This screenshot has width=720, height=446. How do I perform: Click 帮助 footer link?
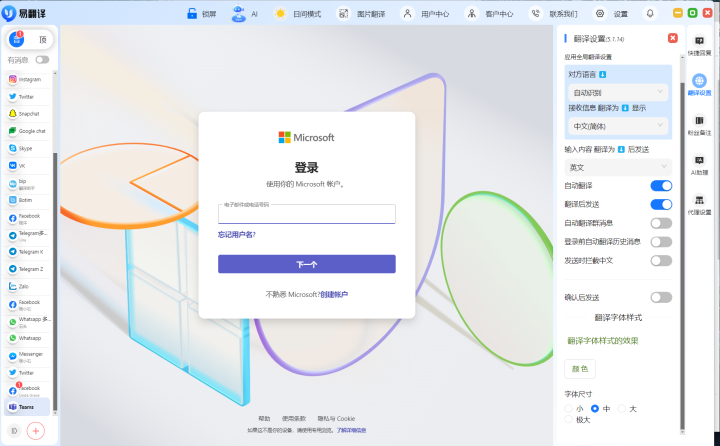click(264, 418)
